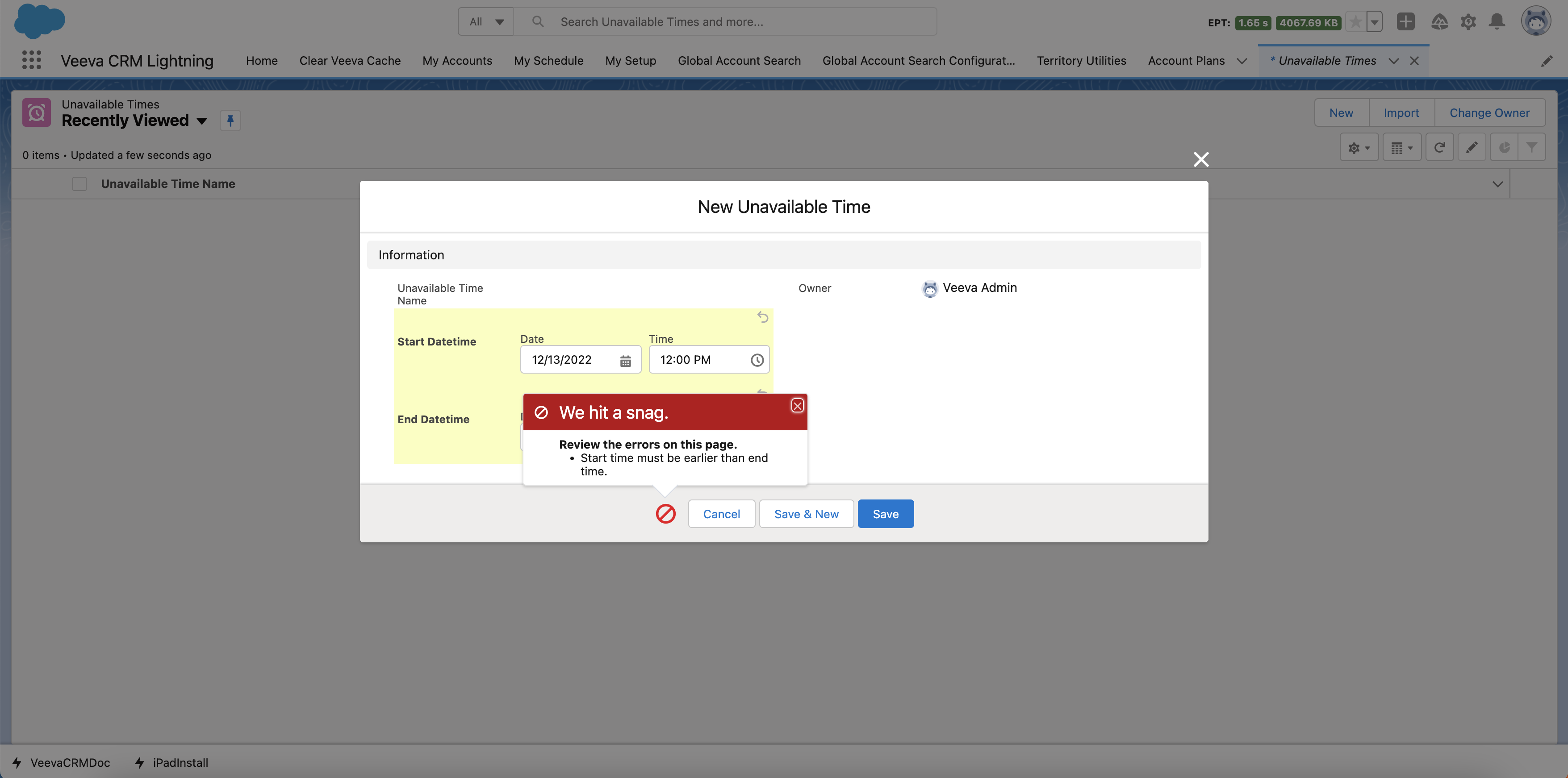Click the calendar icon in Start Date
This screenshot has height=778, width=1568.
coord(625,361)
